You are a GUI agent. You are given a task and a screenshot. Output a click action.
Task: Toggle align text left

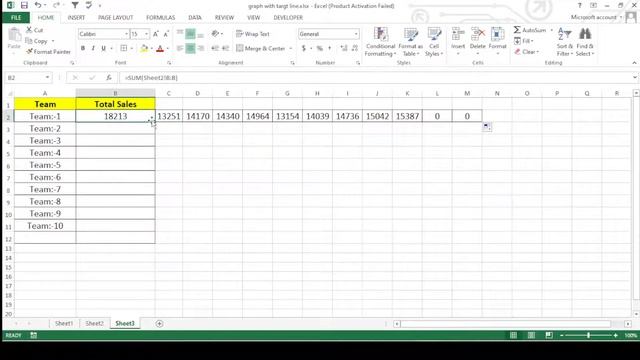click(x=180, y=48)
